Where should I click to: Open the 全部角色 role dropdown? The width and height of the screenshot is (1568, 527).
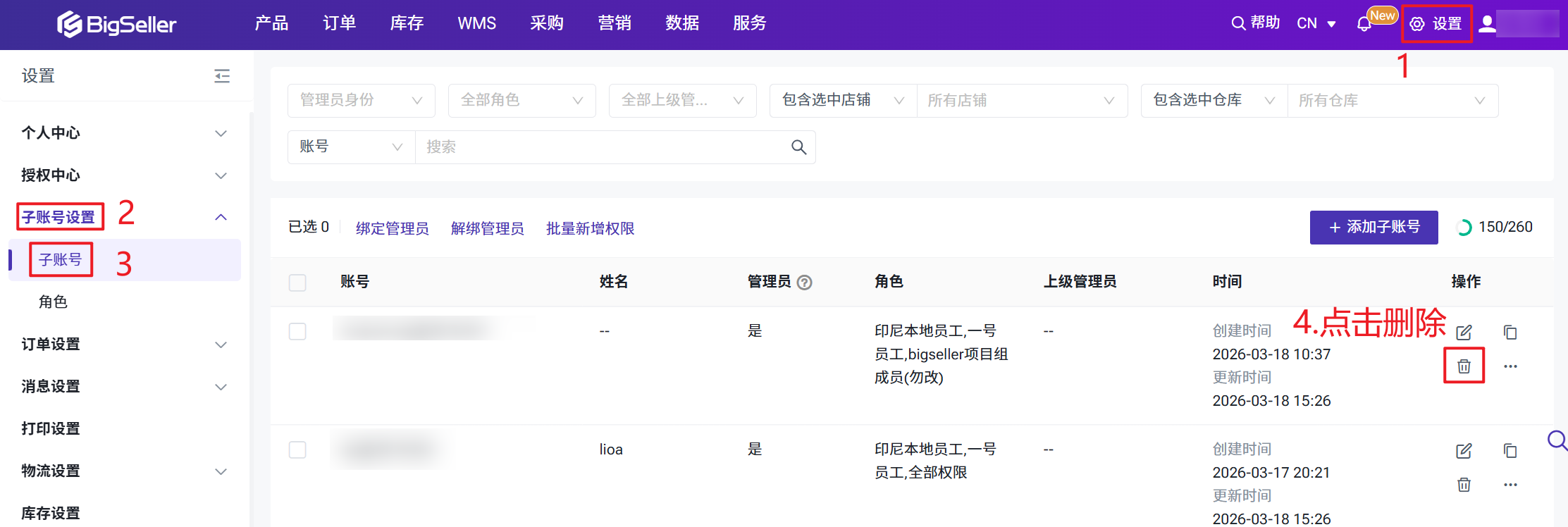click(521, 101)
